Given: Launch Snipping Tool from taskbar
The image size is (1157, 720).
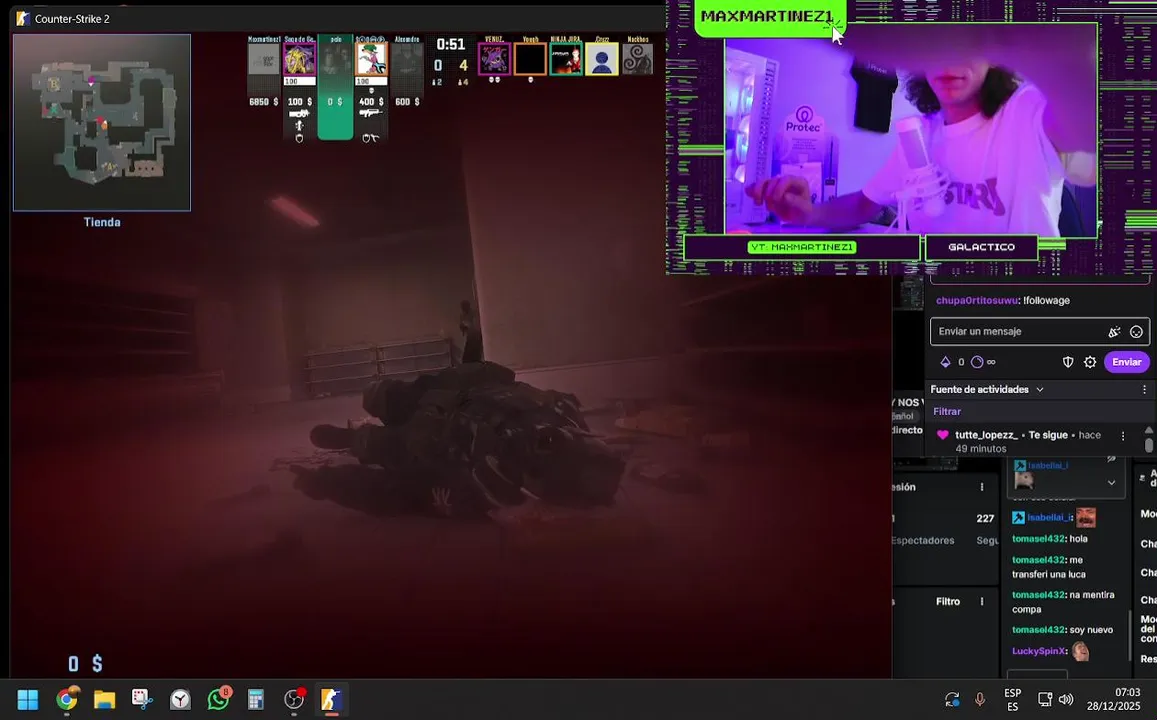Looking at the screenshot, I should pos(142,699).
